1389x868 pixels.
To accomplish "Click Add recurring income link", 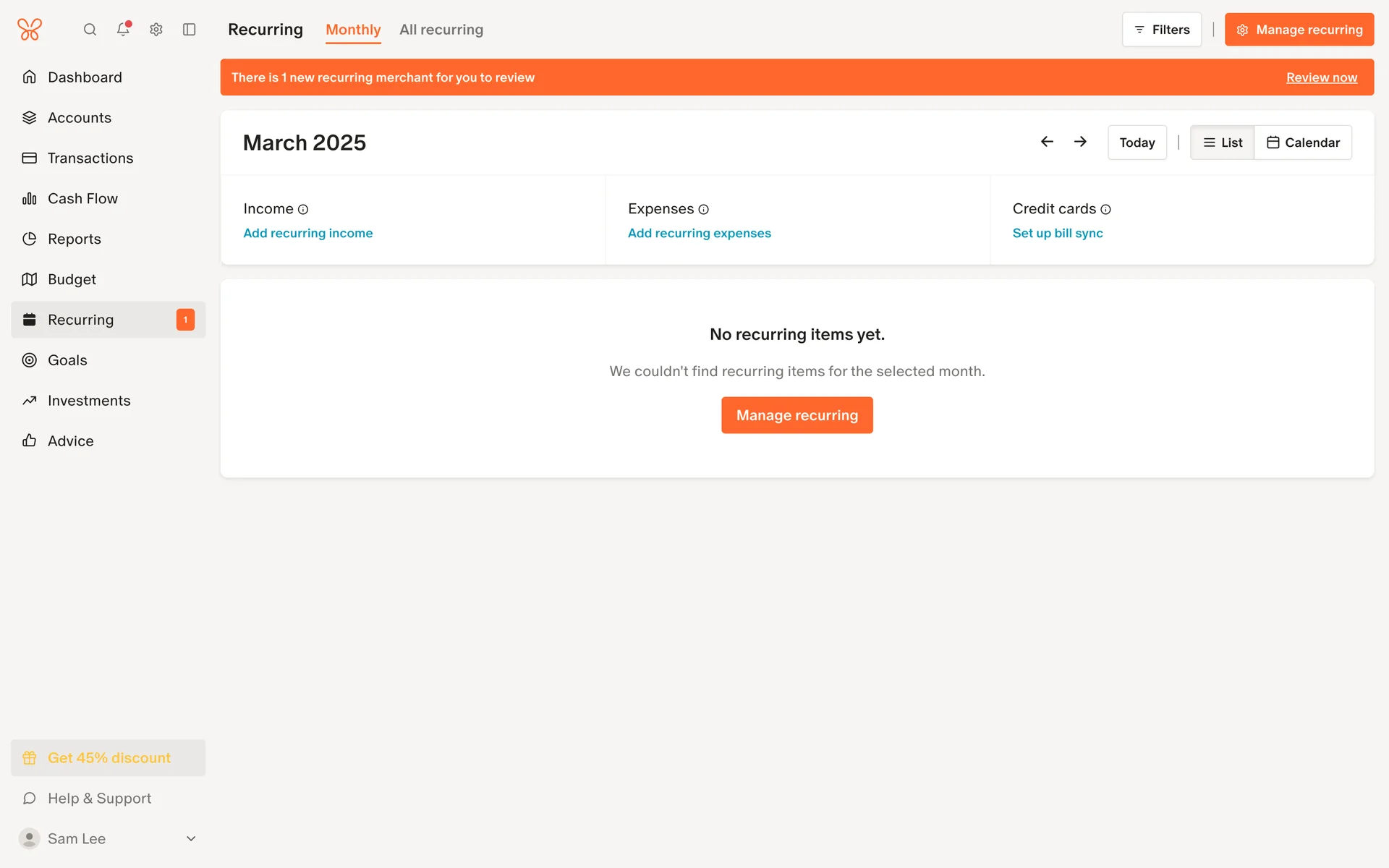I will 308,233.
